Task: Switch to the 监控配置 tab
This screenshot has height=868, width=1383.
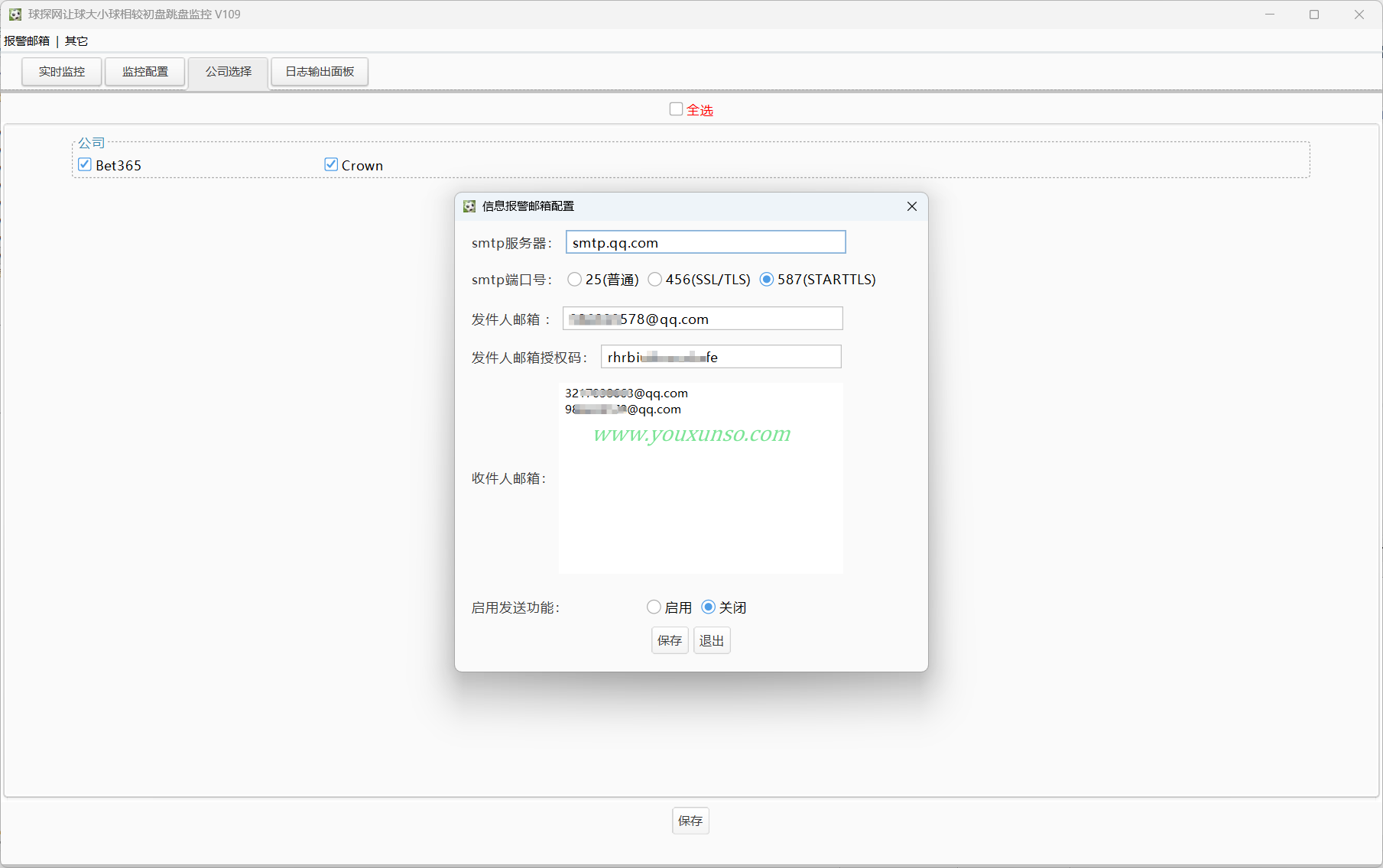Action: [145, 72]
